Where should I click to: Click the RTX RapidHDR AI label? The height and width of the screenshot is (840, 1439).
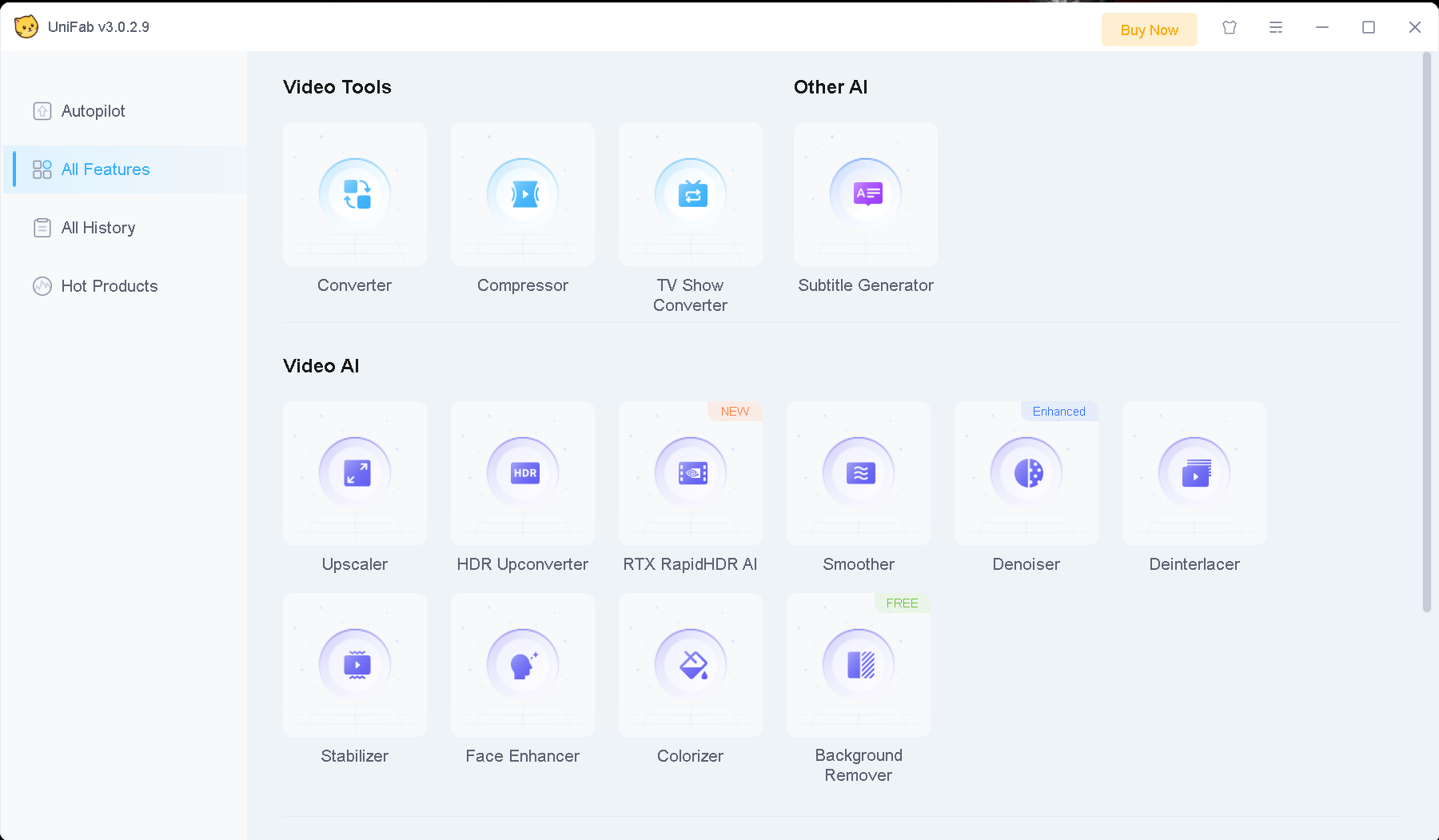691,564
